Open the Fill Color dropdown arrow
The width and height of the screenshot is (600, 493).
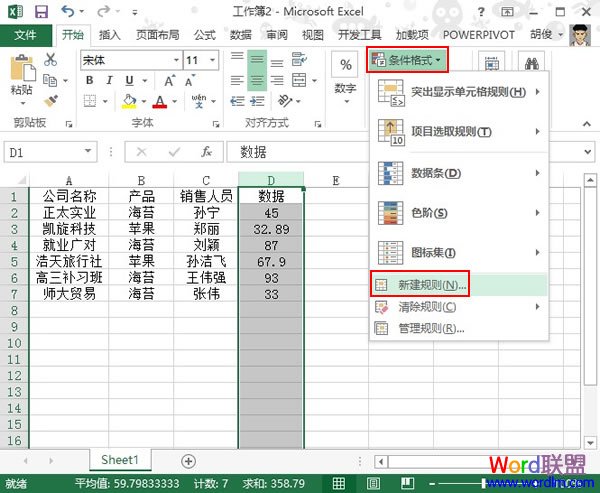[144, 101]
